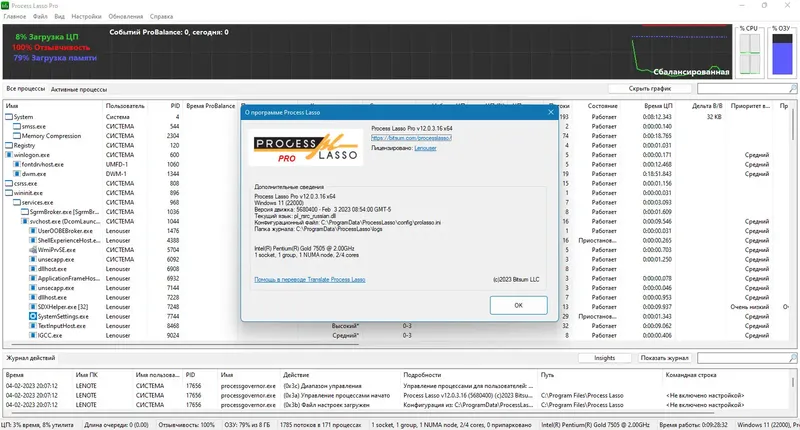Click the IGCC.exe process icon
Screen dimensions: 800x430
click(x=33, y=336)
